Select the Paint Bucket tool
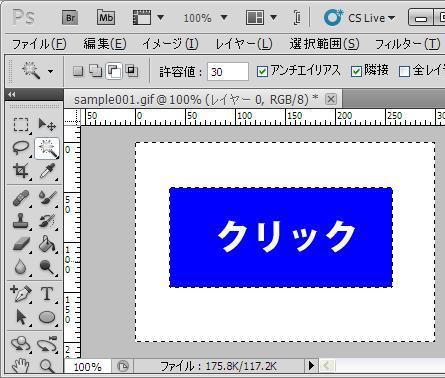The width and height of the screenshot is (445, 378). pos(47,244)
